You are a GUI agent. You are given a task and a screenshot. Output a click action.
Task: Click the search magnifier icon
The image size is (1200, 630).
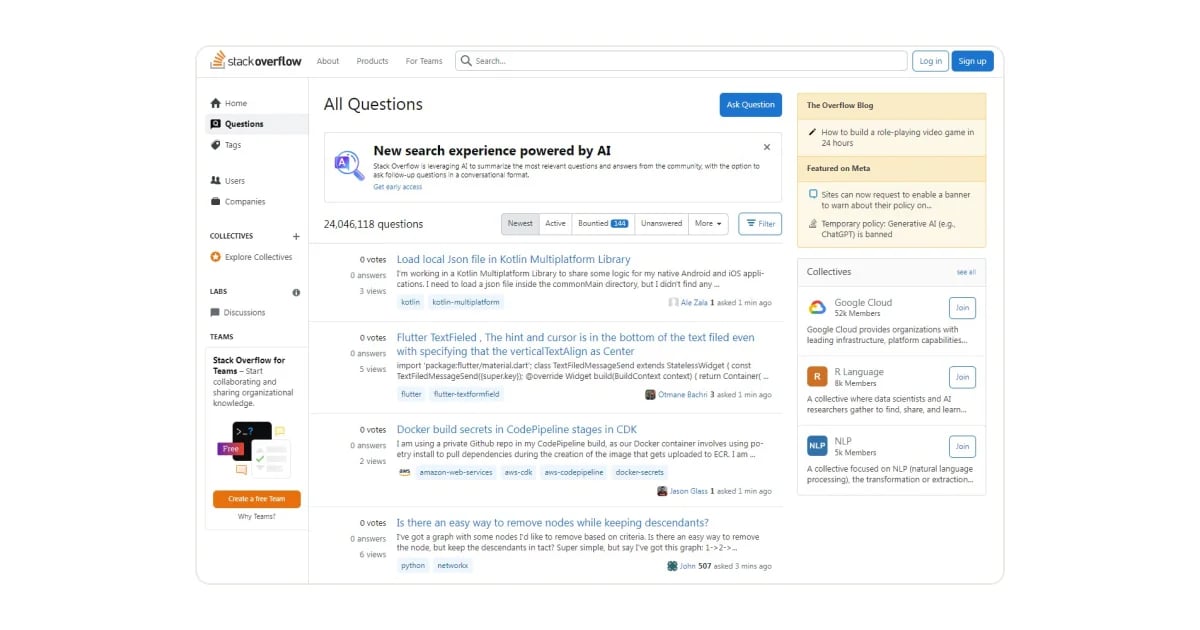466,60
